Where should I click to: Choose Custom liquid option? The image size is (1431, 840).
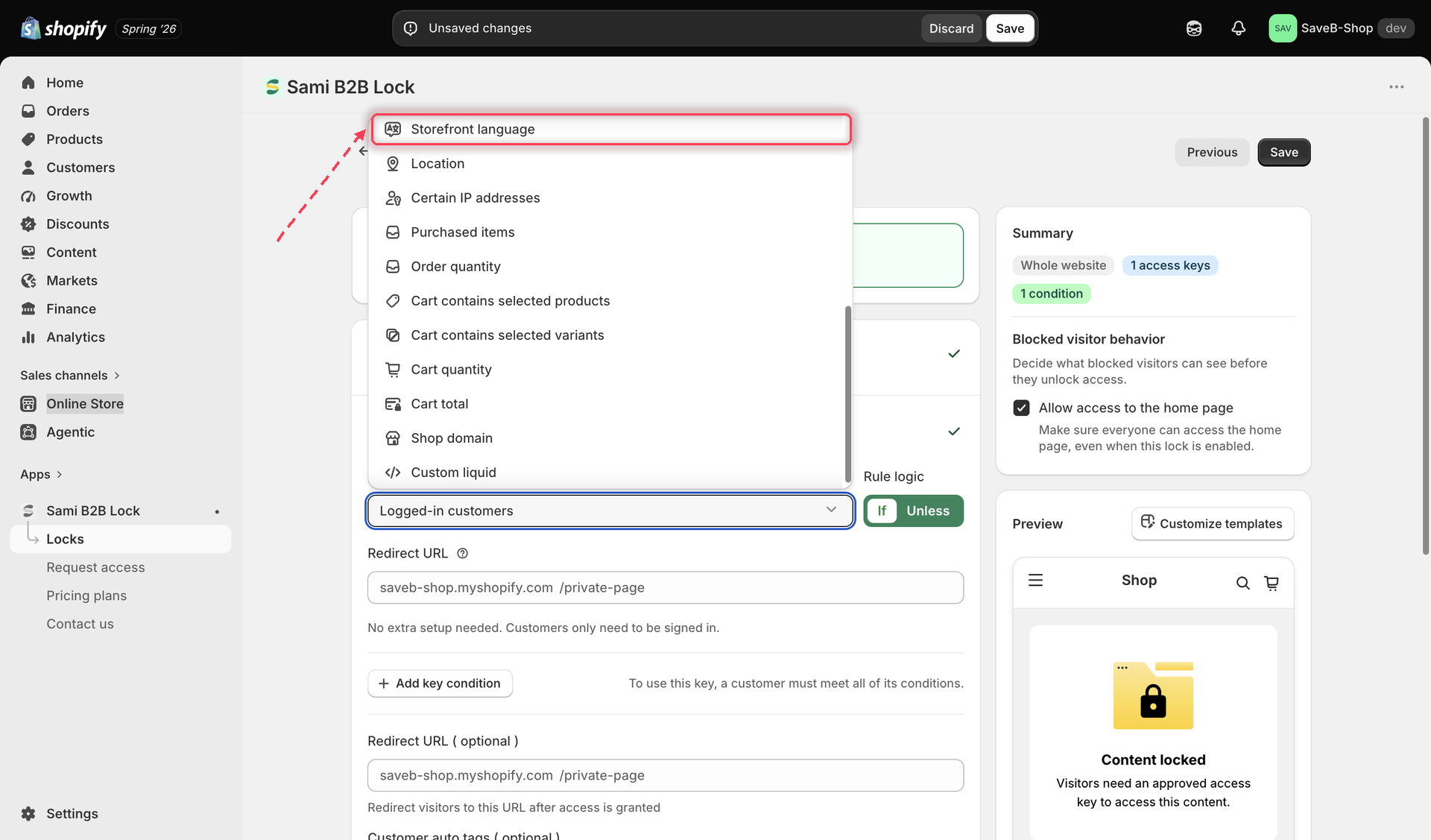[x=607, y=472]
